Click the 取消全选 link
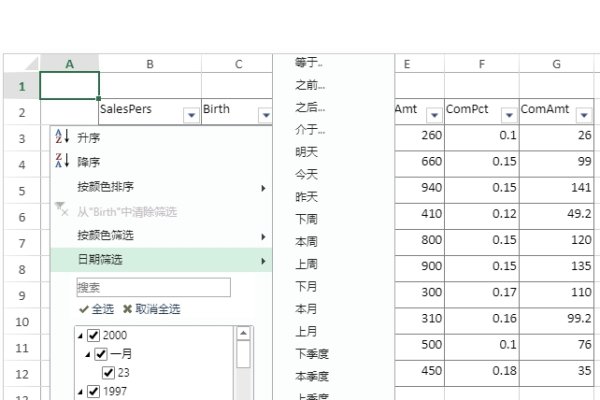 (158, 309)
